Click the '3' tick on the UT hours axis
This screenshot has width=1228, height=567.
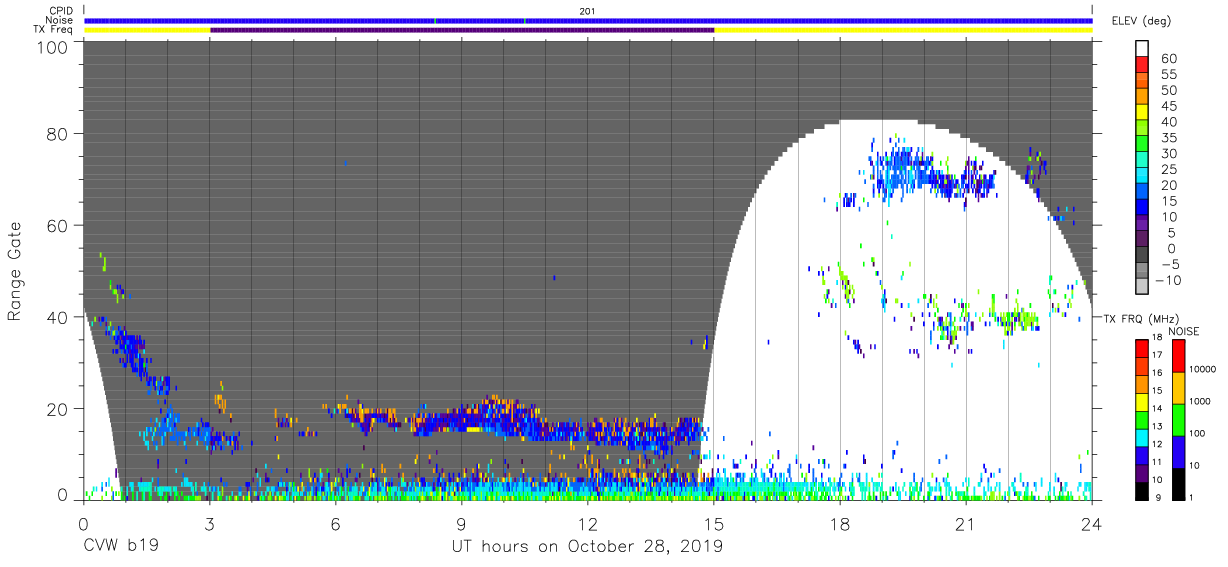coord(209,523)
